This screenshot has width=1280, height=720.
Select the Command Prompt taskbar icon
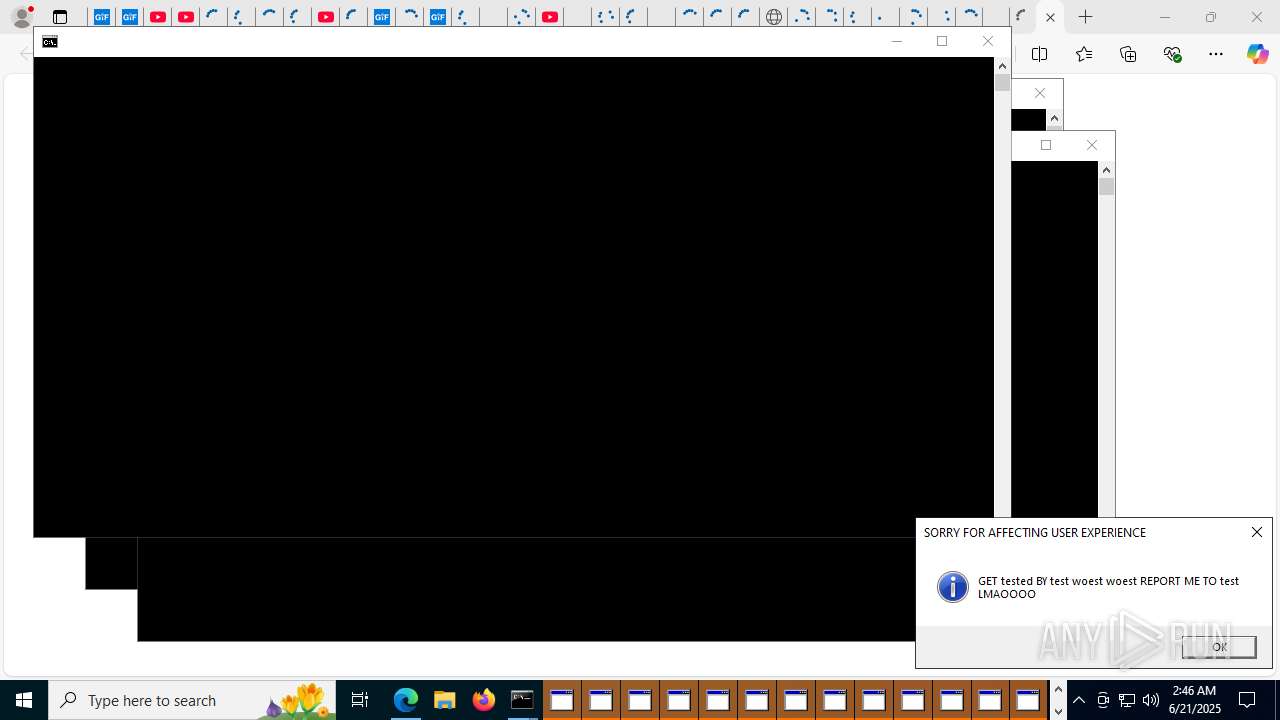click(522, 700)
